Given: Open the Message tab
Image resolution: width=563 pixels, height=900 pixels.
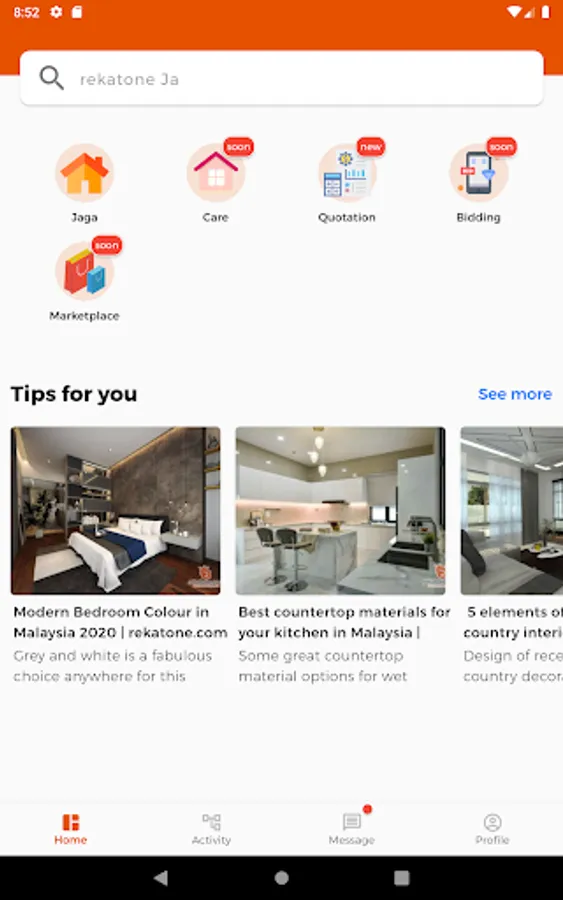Looking at the screenshot, I should point(352,829).
